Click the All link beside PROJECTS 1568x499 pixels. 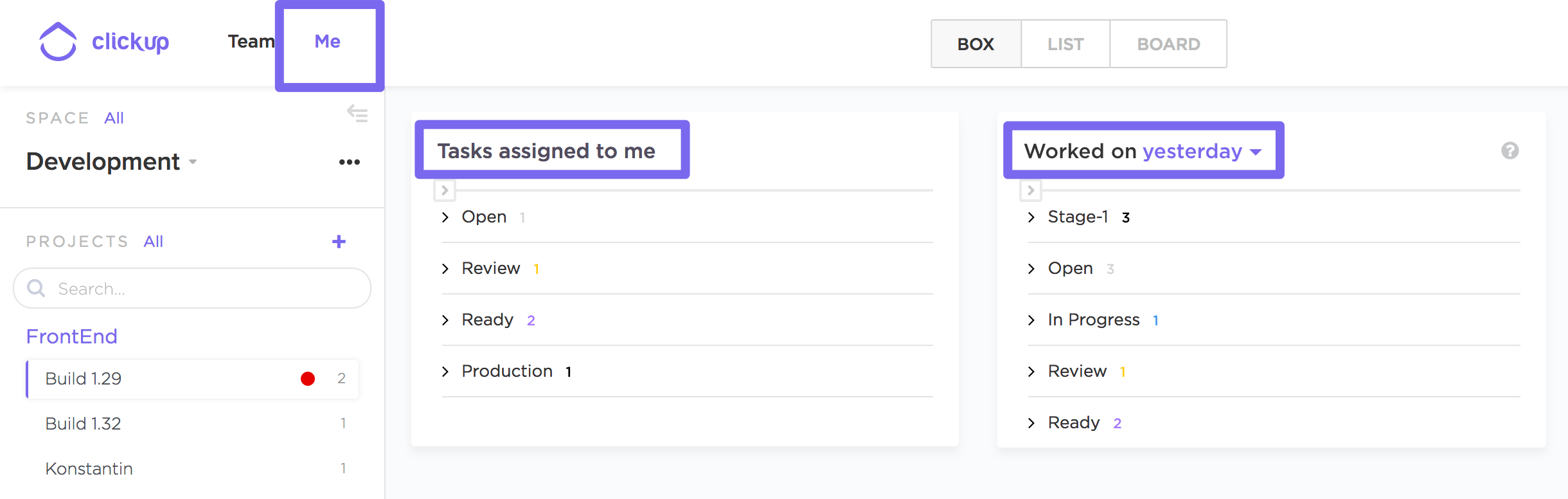point(153,242)
